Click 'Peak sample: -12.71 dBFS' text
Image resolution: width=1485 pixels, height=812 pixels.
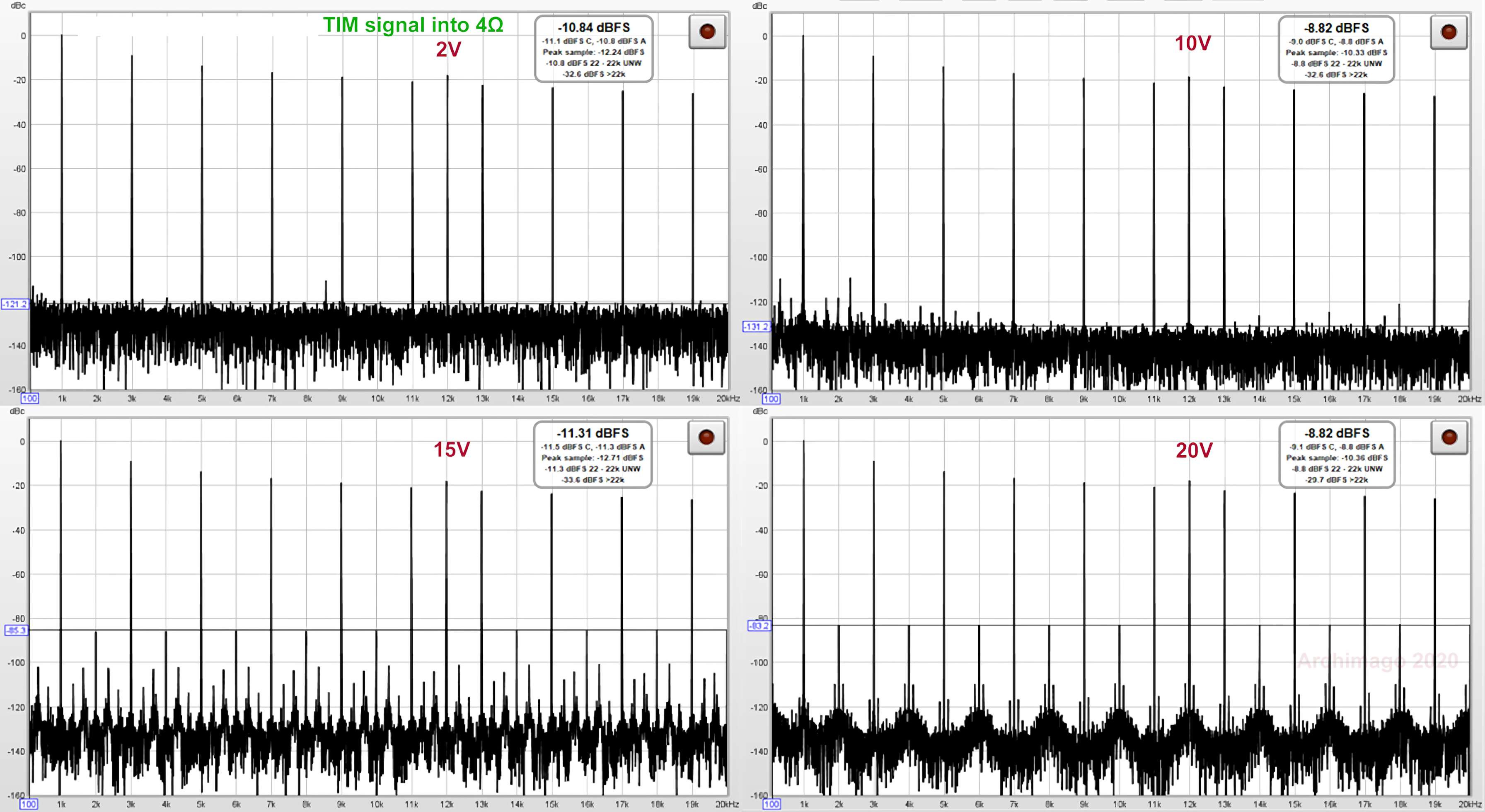pos(593,457)
